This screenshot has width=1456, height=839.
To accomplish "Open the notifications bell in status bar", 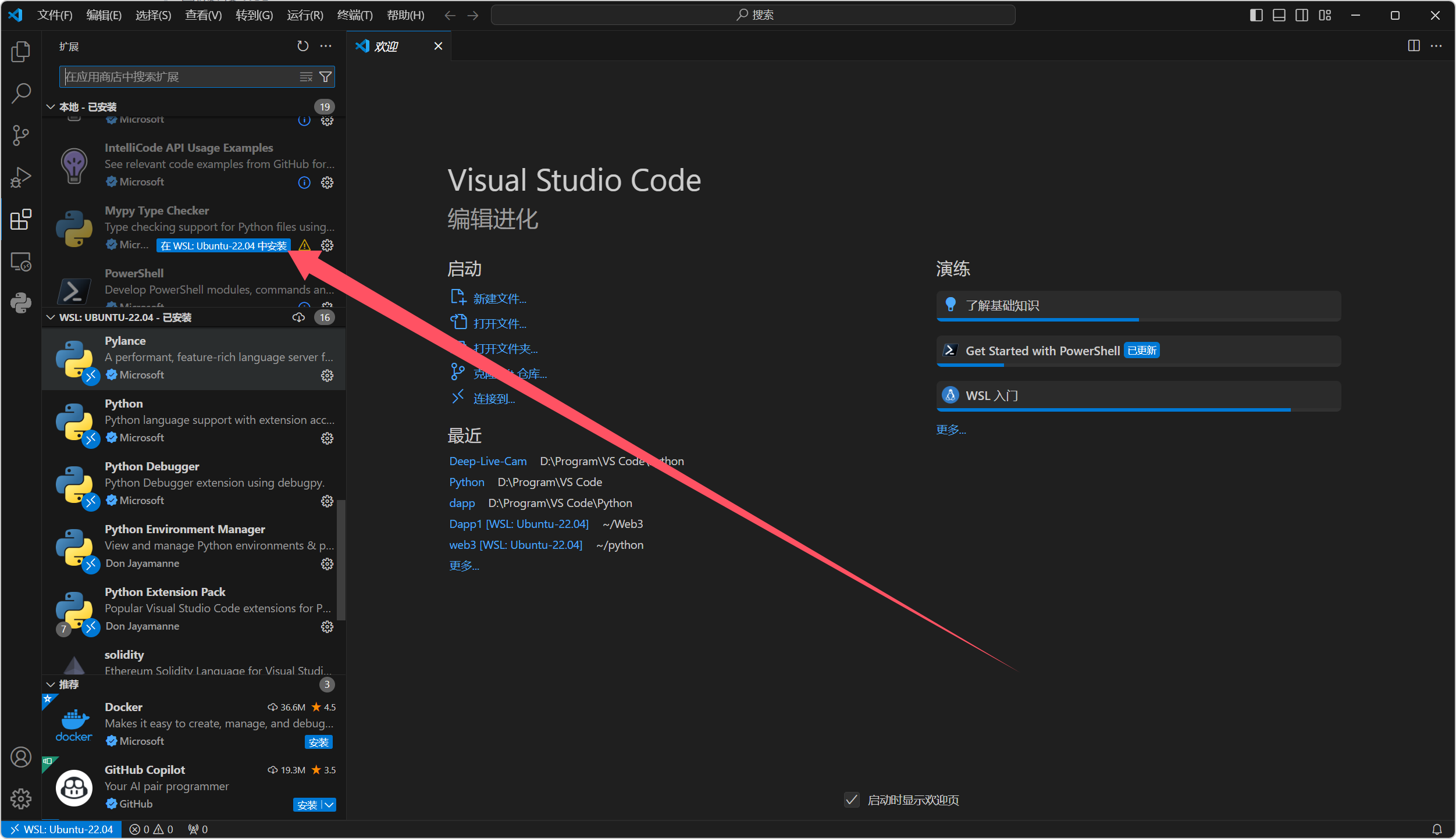I will 1437,829.
